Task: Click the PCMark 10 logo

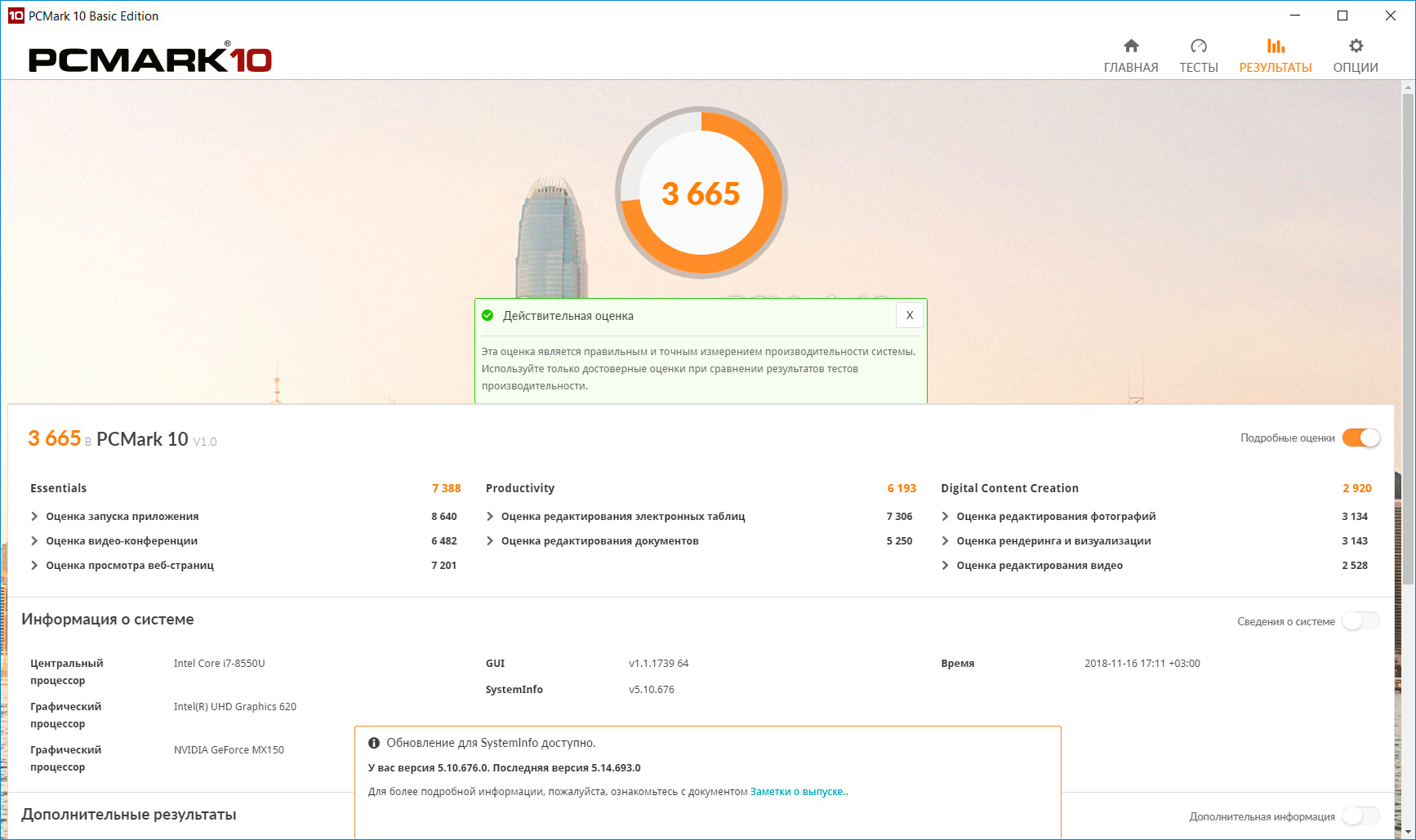Action: tap(150, 60)
